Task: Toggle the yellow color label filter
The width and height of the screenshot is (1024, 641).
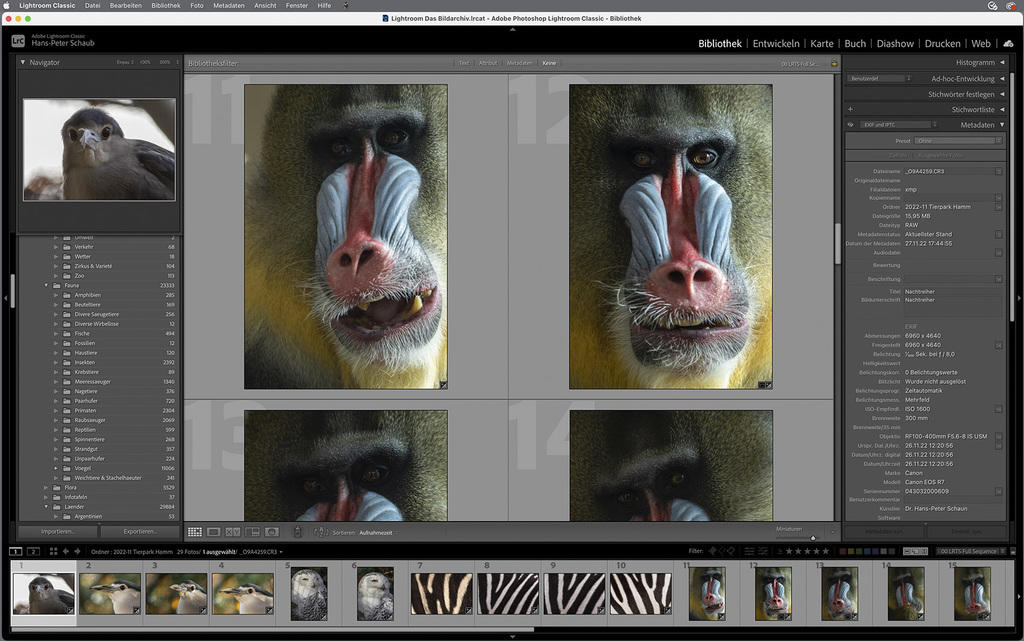Action: click(851, 551)
